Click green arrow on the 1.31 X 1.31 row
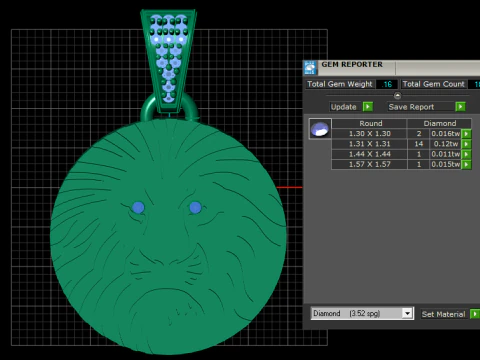This screenshot has width=480, height=360. pos(466,144)
